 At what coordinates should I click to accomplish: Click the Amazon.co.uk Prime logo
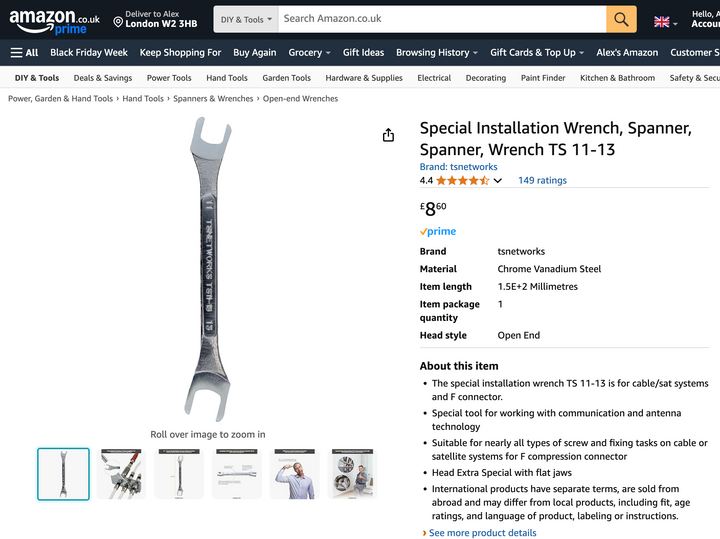pyautogui.click(x=55, y=21)
